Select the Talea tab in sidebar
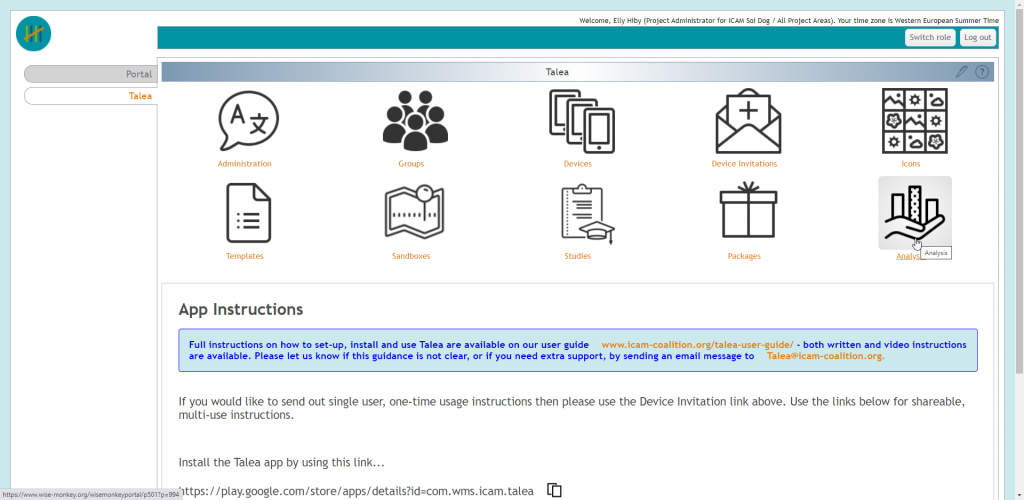 pos(91,96)
